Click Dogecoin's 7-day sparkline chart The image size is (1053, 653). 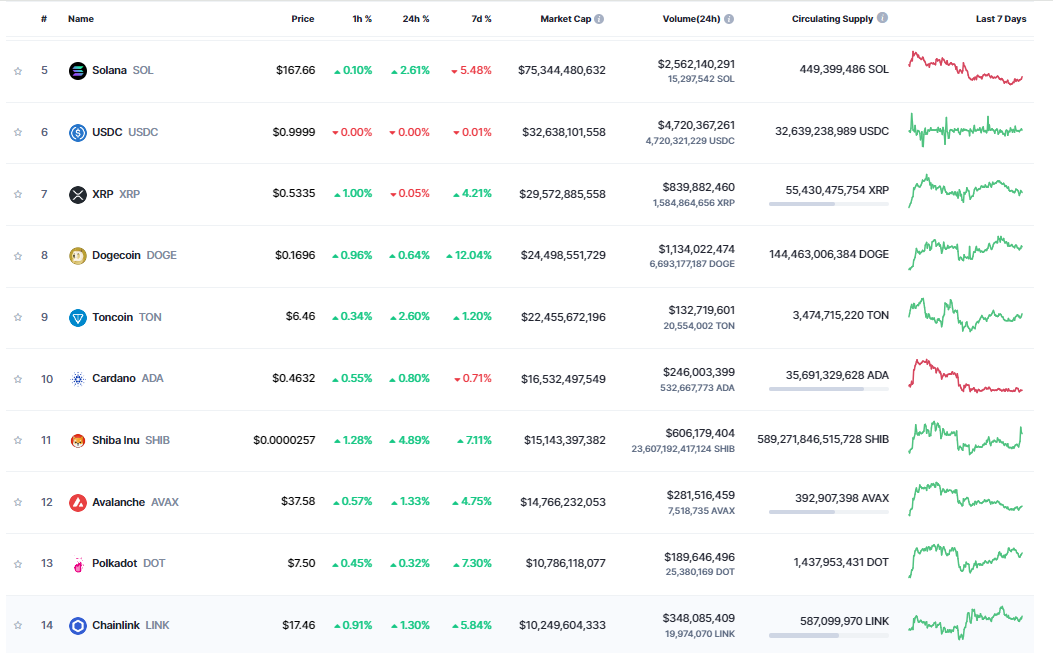(x=964, y=255)
